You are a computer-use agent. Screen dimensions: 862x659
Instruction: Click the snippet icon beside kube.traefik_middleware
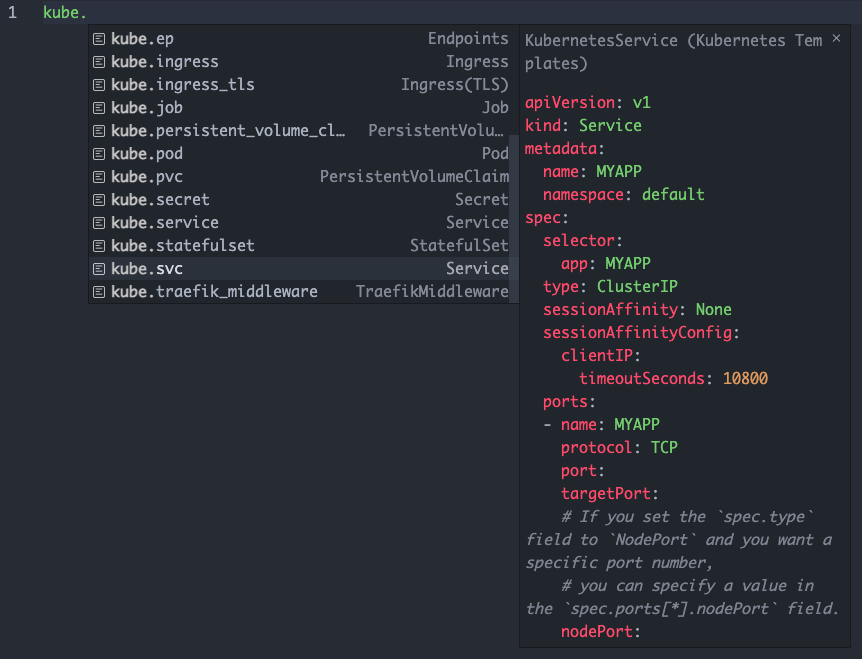coord(97,291)
